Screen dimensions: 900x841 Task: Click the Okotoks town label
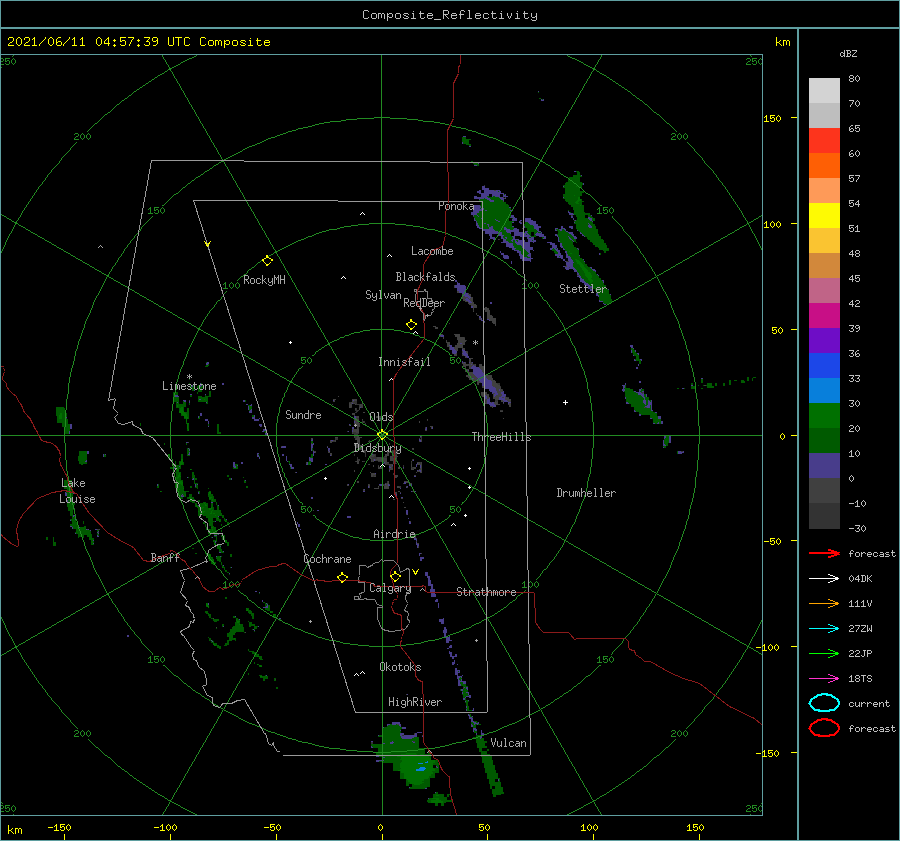pyautogui.click(x=400, y=666)
